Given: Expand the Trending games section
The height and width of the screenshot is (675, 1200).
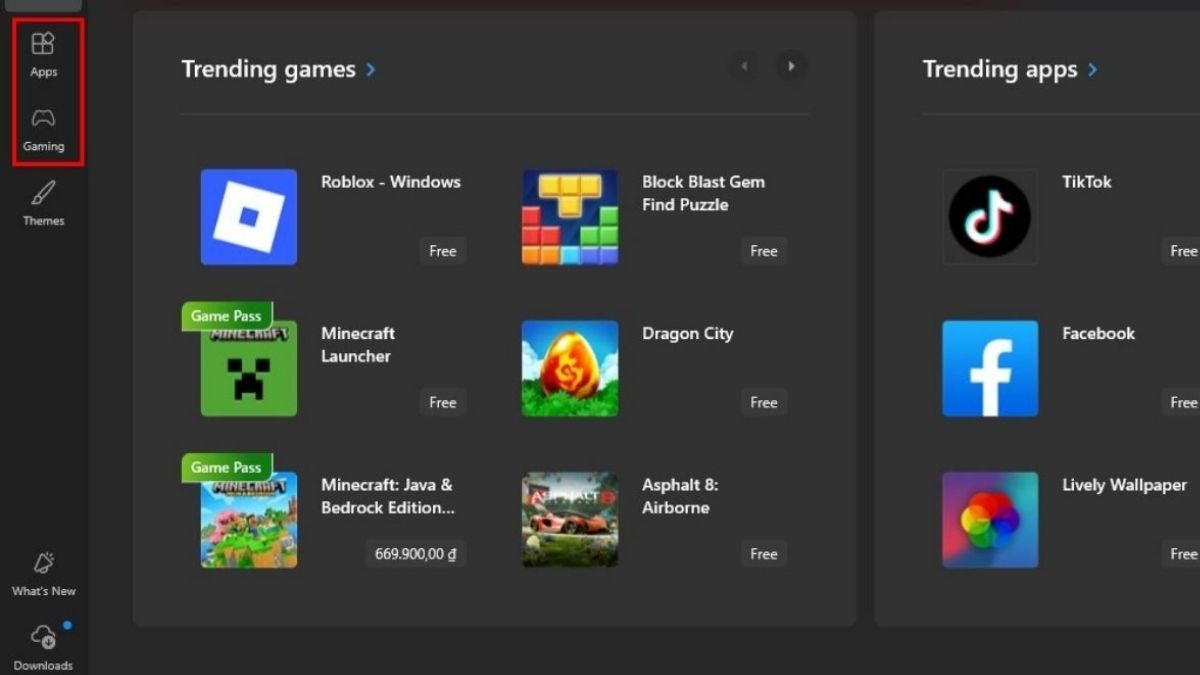Looking at the screenshot, I should click(370, 69).
